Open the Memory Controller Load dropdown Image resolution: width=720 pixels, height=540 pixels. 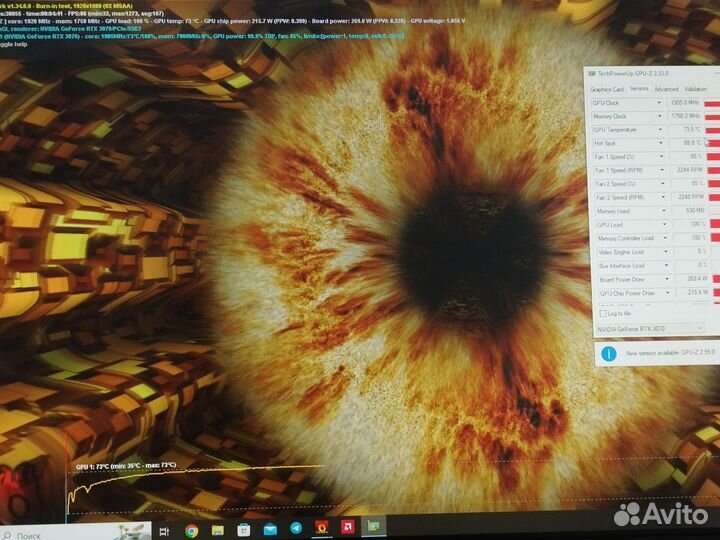pos(665,238)
